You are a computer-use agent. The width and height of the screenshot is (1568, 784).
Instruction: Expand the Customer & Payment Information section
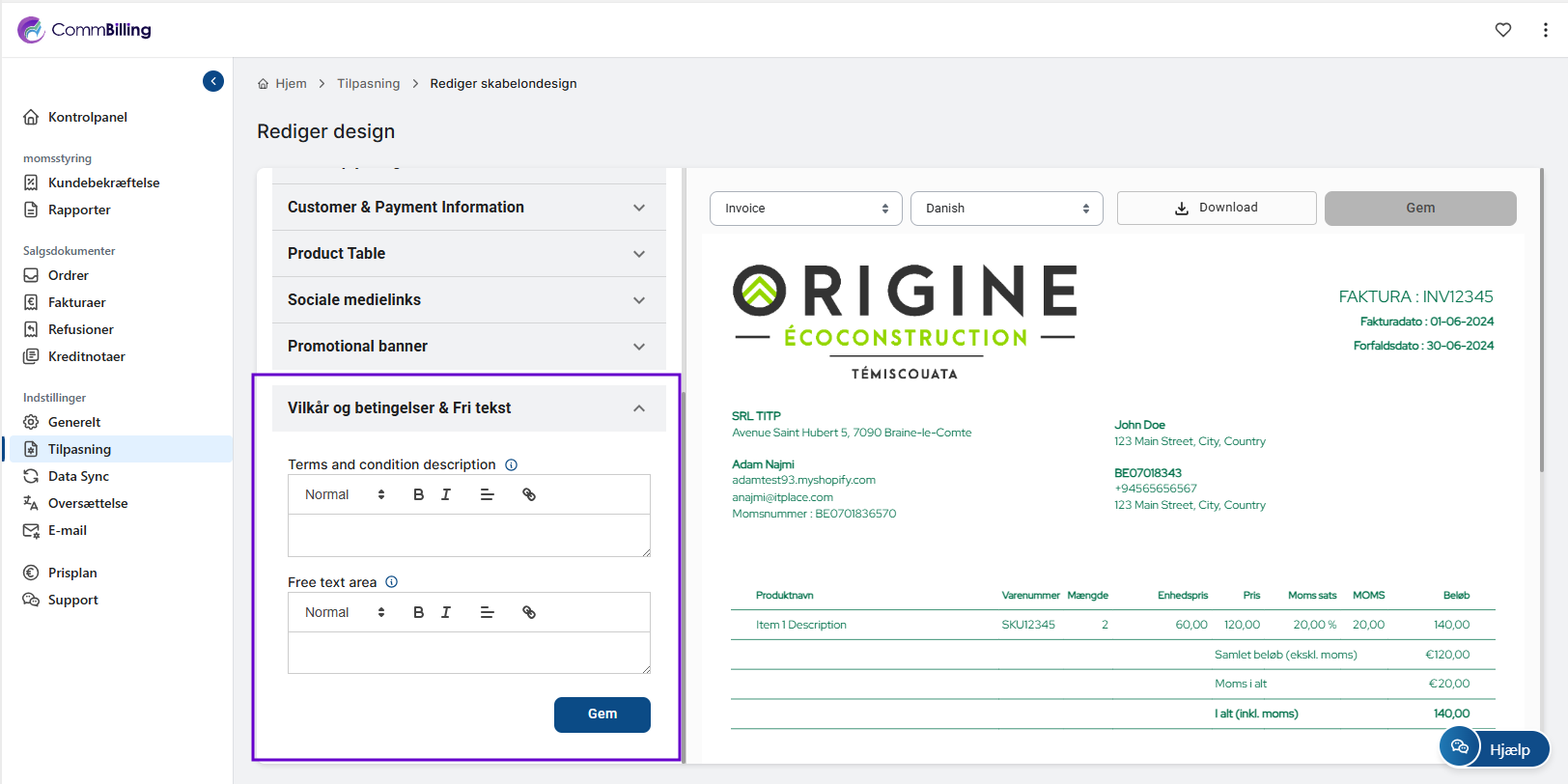pyautogui.click(x=468, y=208)
